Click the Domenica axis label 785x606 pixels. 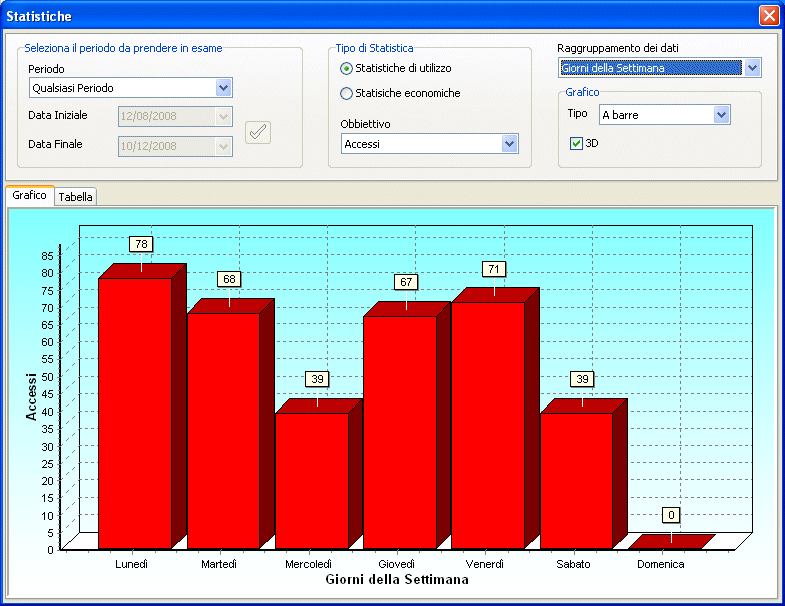(660, 564)
